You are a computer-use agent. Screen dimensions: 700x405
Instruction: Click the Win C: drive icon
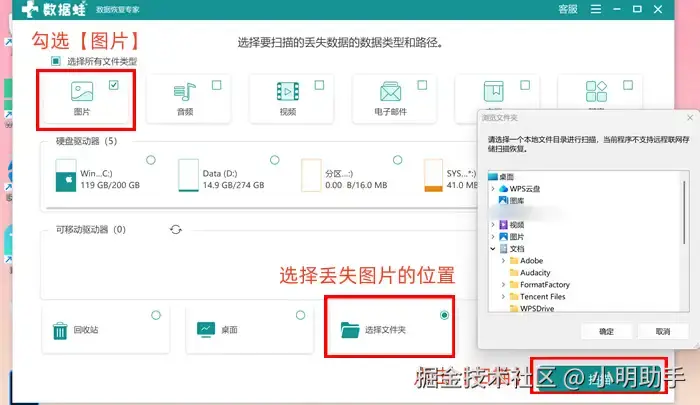(x=66, y=175)
